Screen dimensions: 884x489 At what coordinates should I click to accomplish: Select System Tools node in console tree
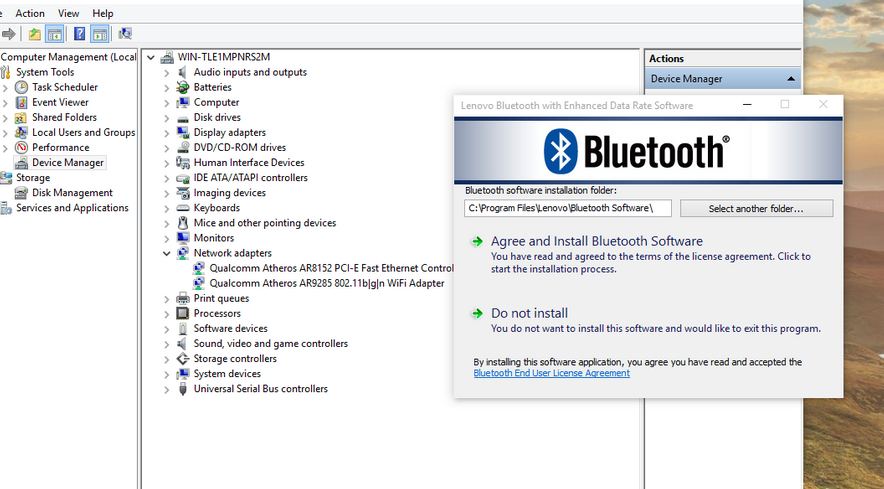click(x=45, y=72)
